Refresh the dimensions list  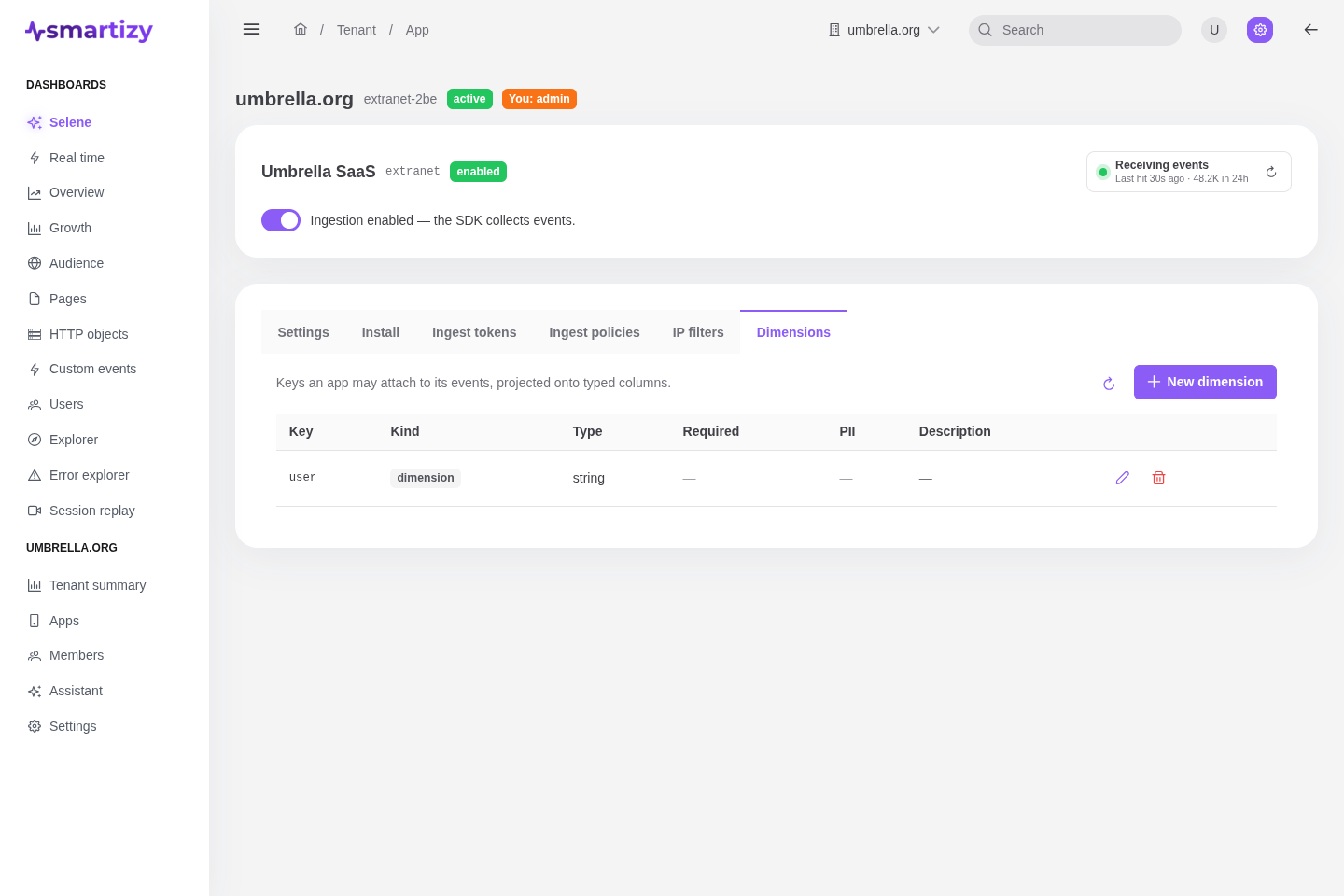(x=1109, y=384)
